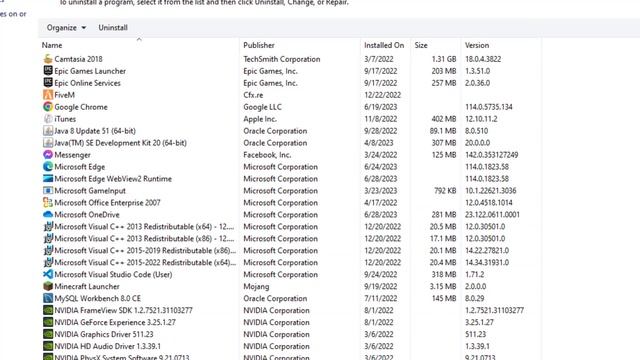Image resolution: width=640 pixels, height=360 pixels.
Task: Click the MySQL Workbench 8.0 CE icon
Action: [48, 298]
